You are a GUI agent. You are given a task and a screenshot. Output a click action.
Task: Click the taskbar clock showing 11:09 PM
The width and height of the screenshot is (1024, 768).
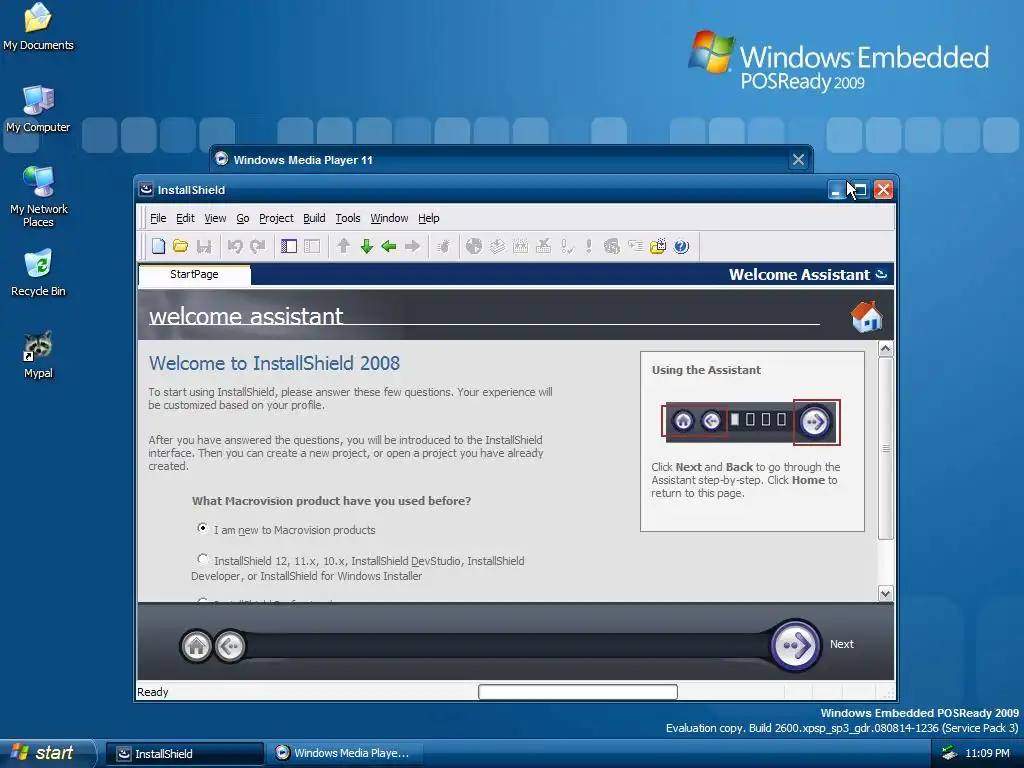point(987,753)
